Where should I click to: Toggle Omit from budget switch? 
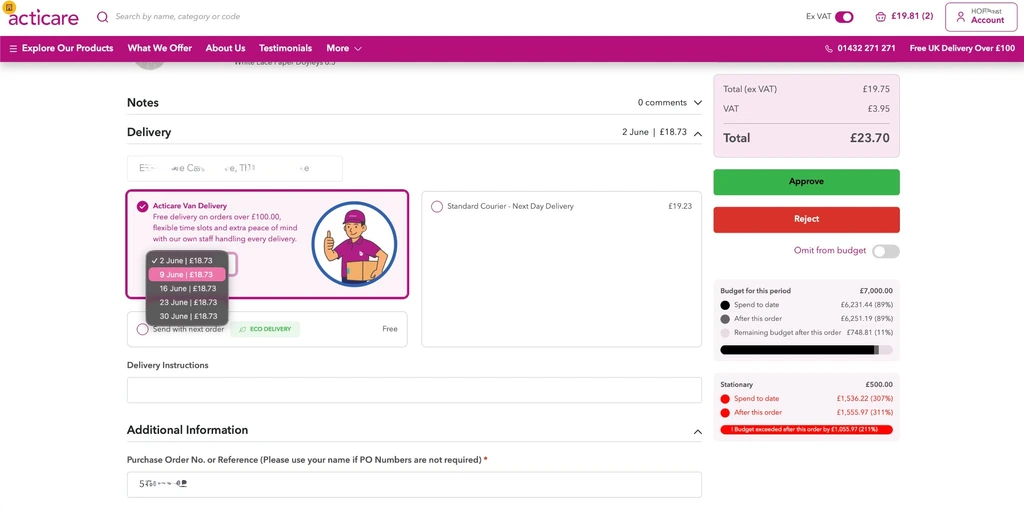[x=886, y=251]
